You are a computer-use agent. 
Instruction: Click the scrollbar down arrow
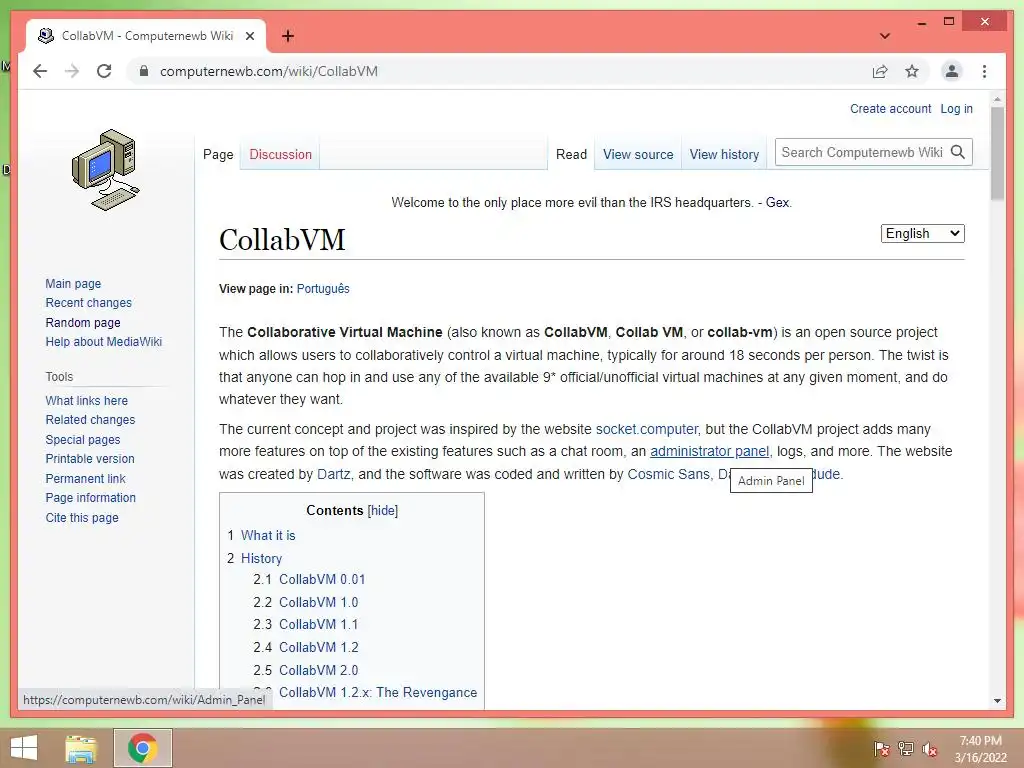pos(997,701)
